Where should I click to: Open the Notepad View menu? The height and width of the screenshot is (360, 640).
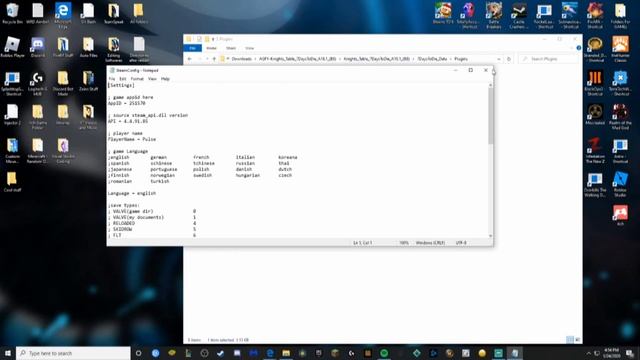coord(152,79)
